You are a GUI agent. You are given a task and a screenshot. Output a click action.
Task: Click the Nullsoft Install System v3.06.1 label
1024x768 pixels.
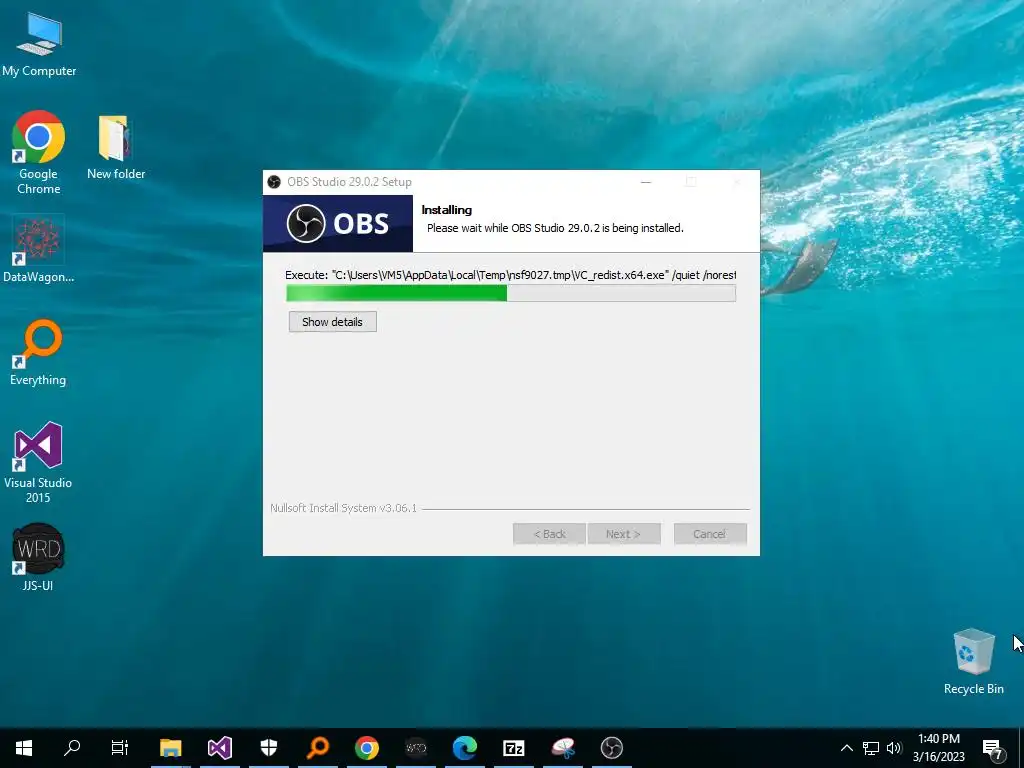344,508
